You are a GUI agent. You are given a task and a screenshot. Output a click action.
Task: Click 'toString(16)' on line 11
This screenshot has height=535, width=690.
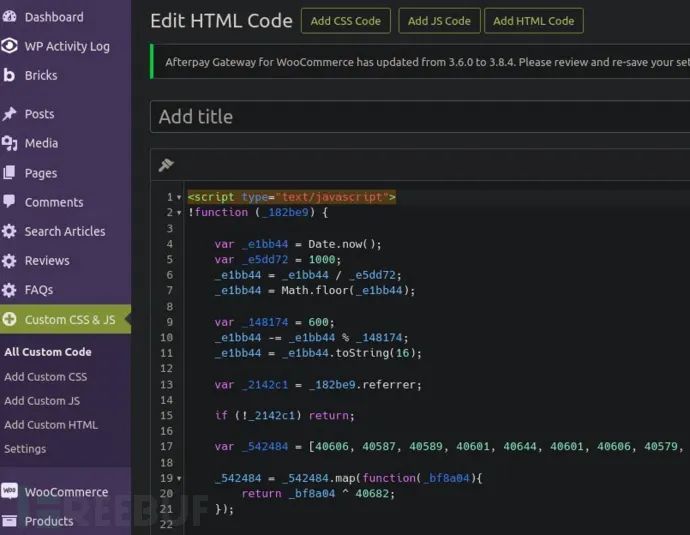click(376, 353)
